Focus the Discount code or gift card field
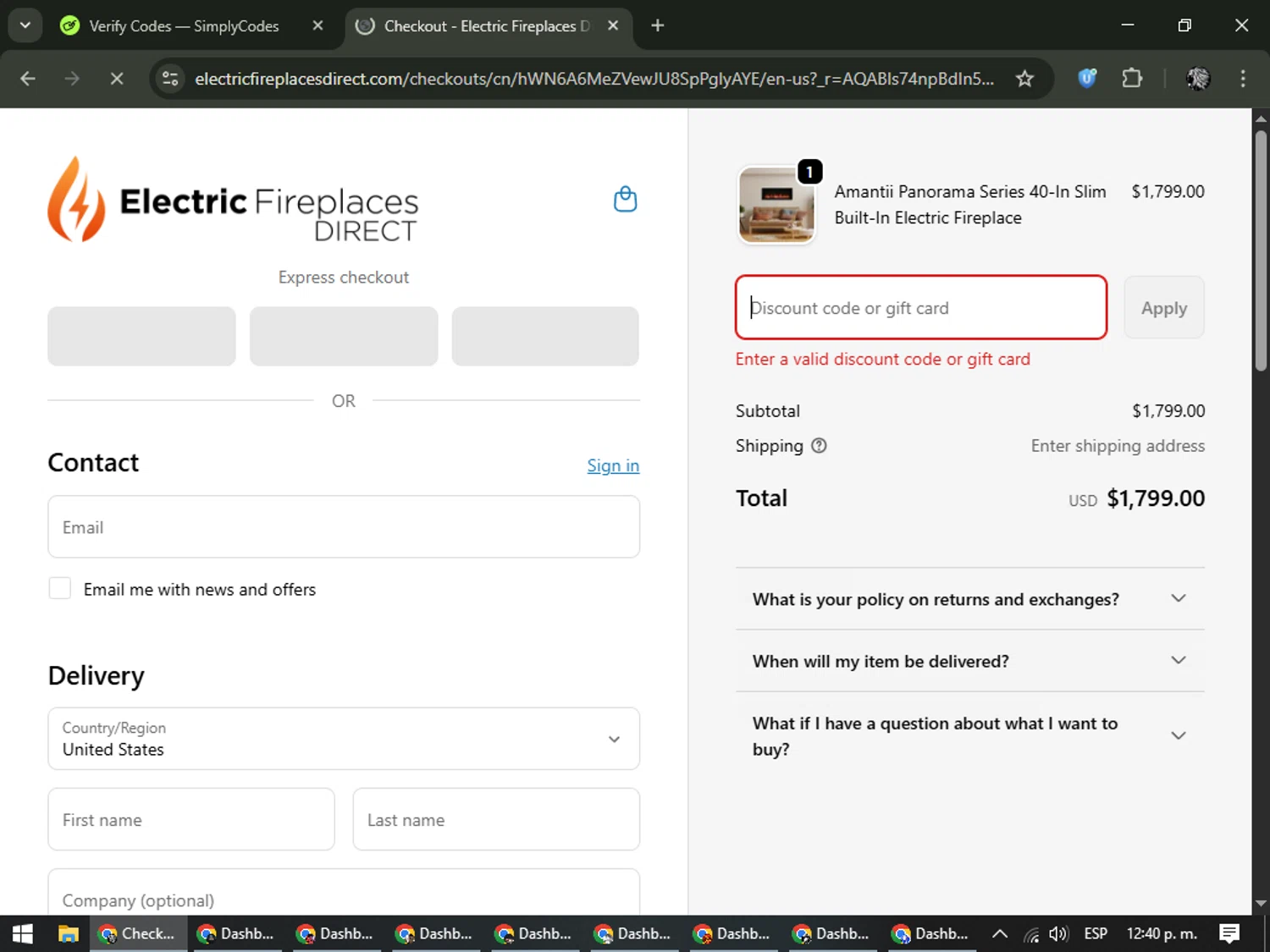The image size is (1270, 952). (921, 307)
